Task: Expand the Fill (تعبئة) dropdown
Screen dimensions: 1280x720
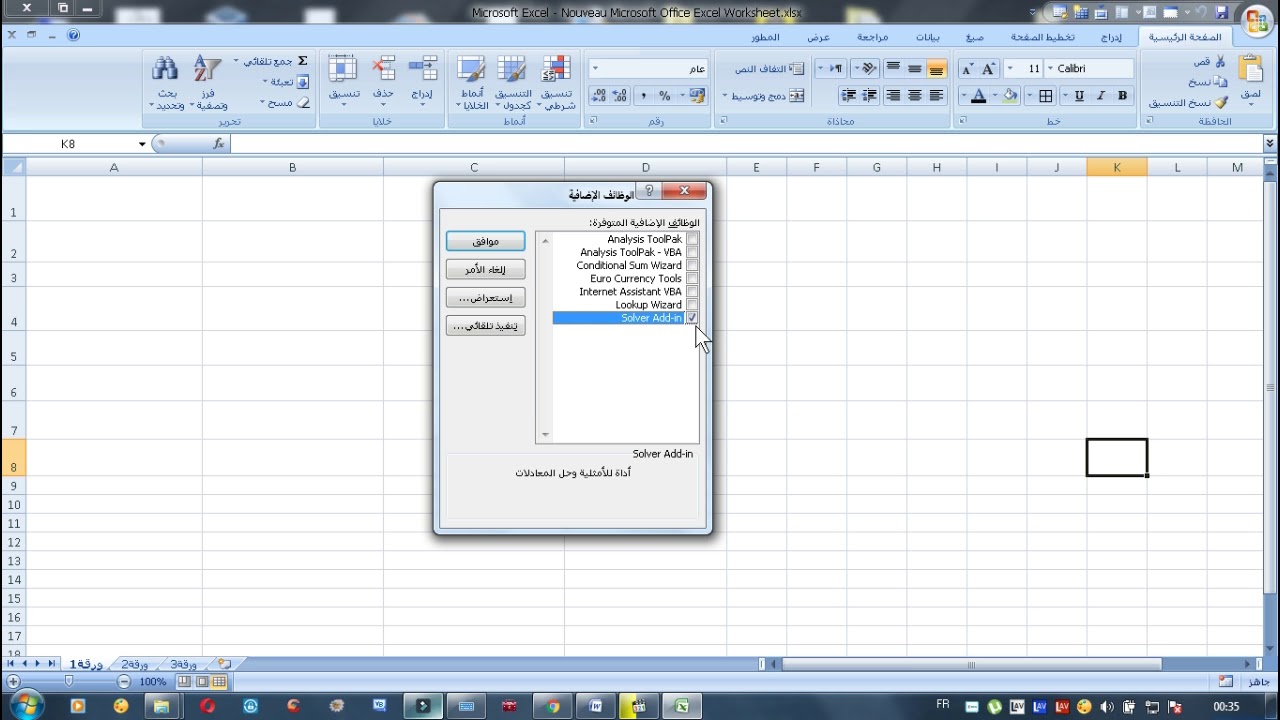Action: pos(266,82)
